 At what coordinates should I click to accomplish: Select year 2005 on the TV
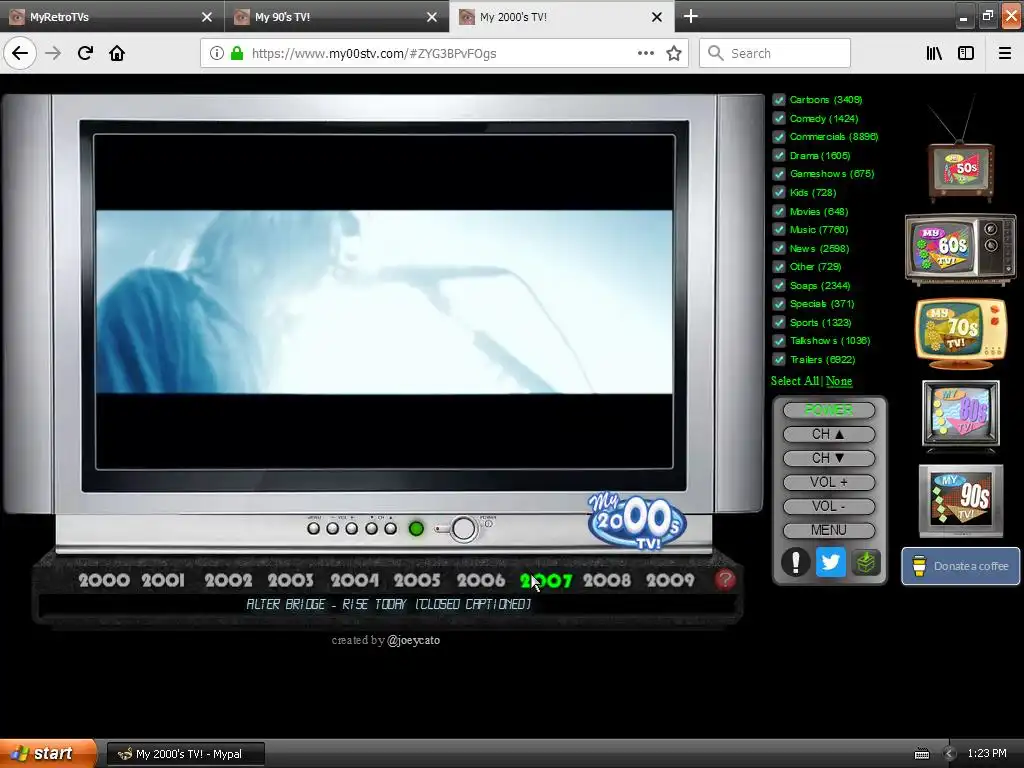pos(417,580)
